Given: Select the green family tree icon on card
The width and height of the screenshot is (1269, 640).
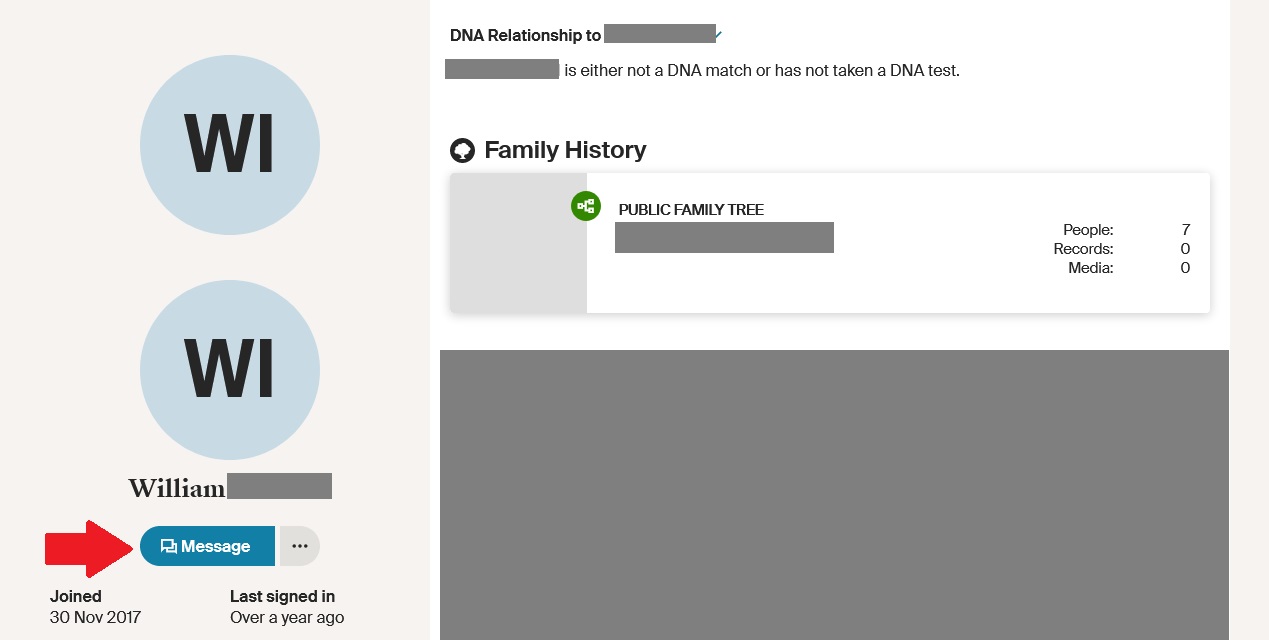Looking at the screenshot, I should click(x=586, y=206).
